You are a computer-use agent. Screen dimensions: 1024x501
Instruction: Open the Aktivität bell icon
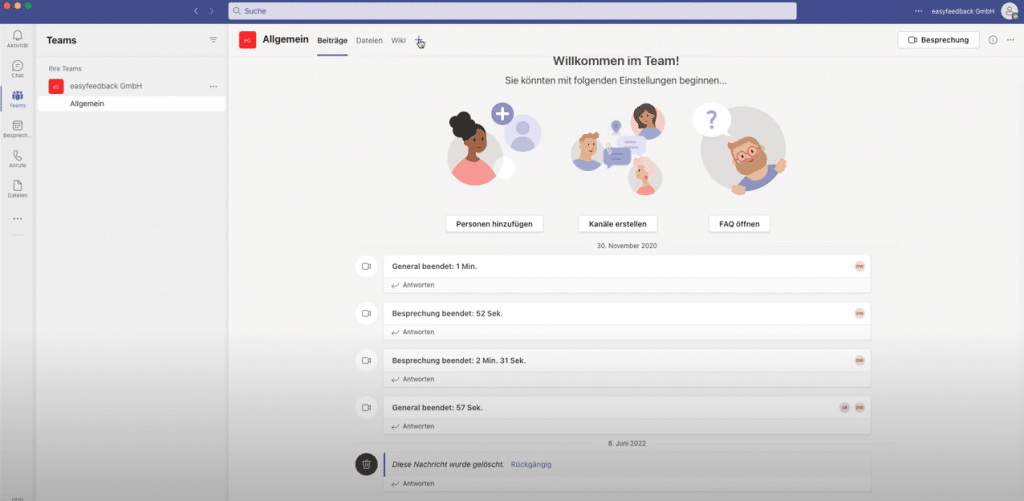pyautogui.click(x=18, y=39)
